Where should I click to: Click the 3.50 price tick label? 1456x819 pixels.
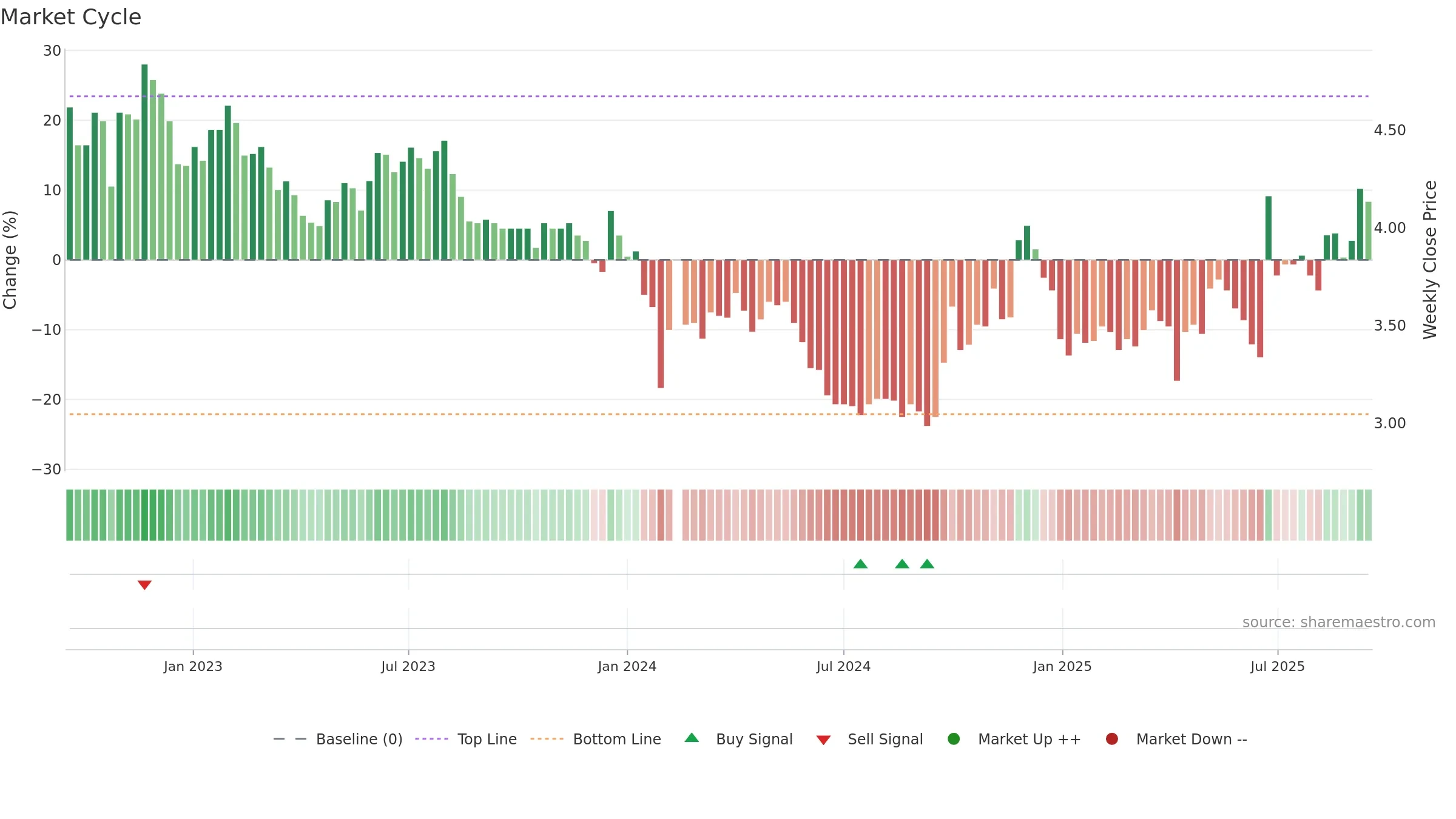point(1390,325)
